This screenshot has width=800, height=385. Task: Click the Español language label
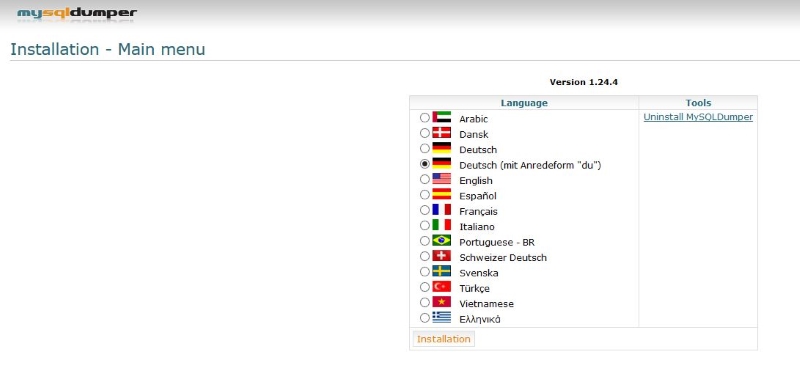(x=478, y=196)
